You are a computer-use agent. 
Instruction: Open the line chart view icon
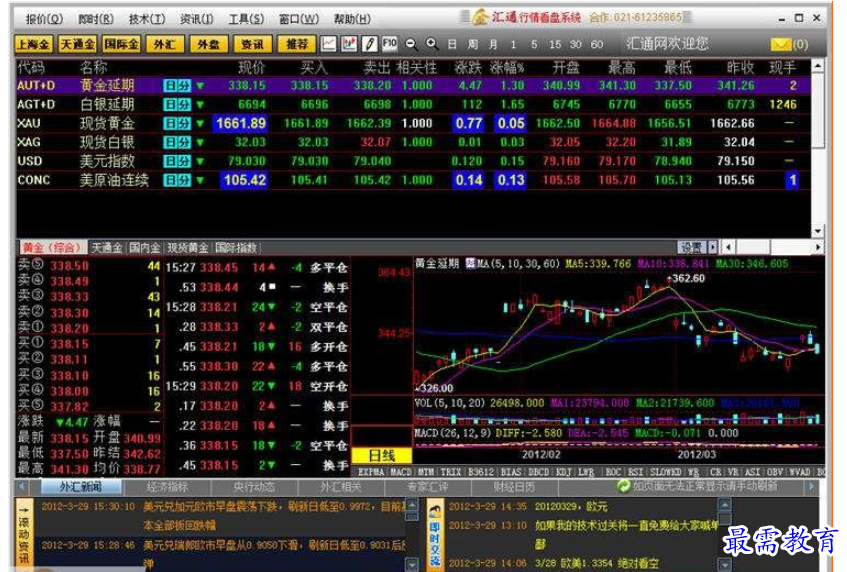328,44
